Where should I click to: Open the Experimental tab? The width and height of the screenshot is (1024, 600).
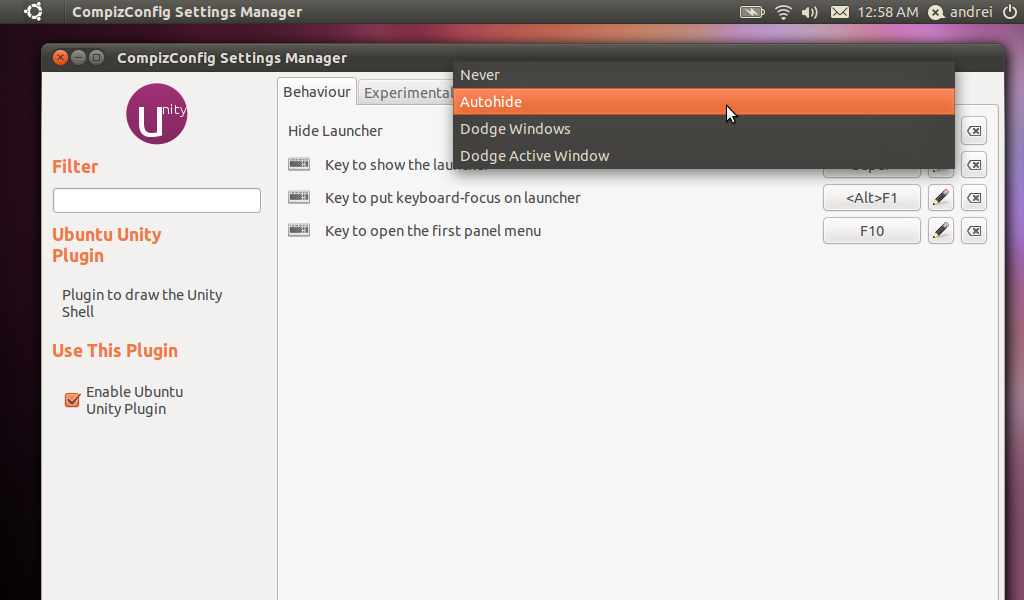tap(406, 93)
